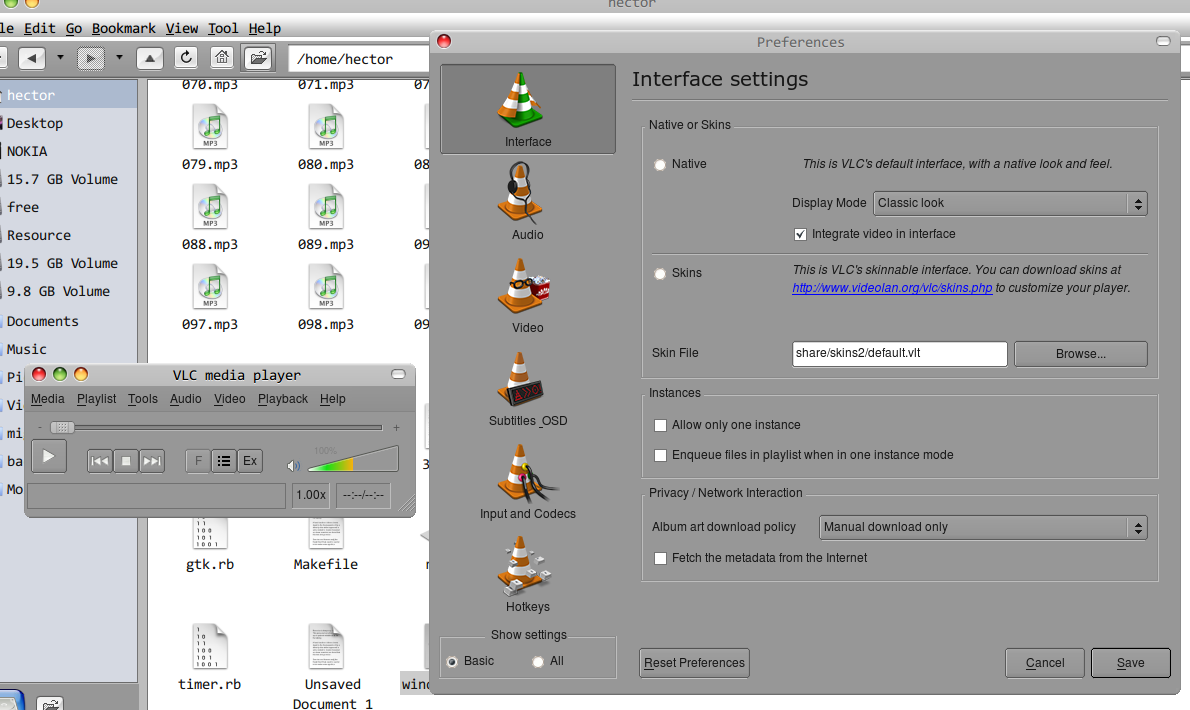Select All show settings radio
The height and width of the screenshot is (710, 1190).
[x=538, y=661]
